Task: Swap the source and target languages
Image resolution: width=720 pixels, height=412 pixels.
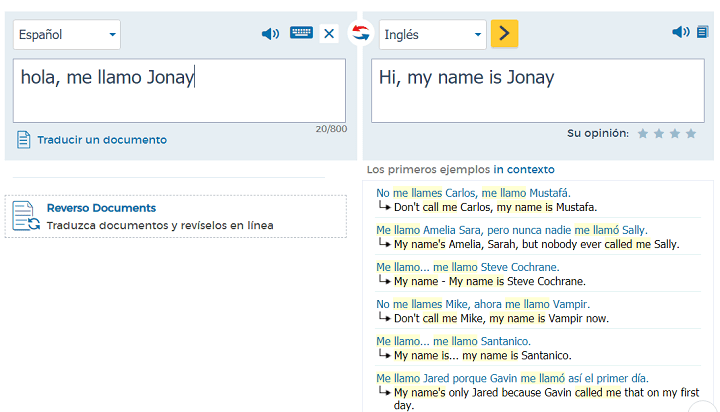Action: [360, 33]
